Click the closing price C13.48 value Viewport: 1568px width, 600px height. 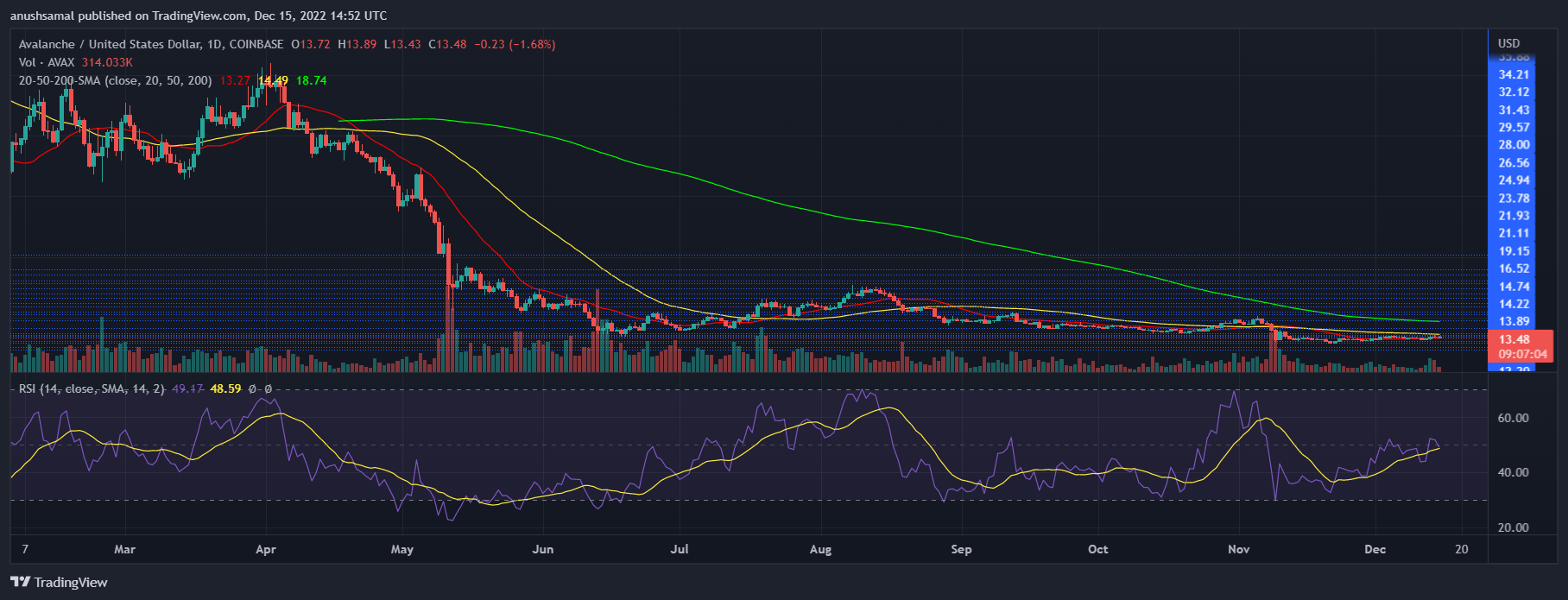coord(447,44)
